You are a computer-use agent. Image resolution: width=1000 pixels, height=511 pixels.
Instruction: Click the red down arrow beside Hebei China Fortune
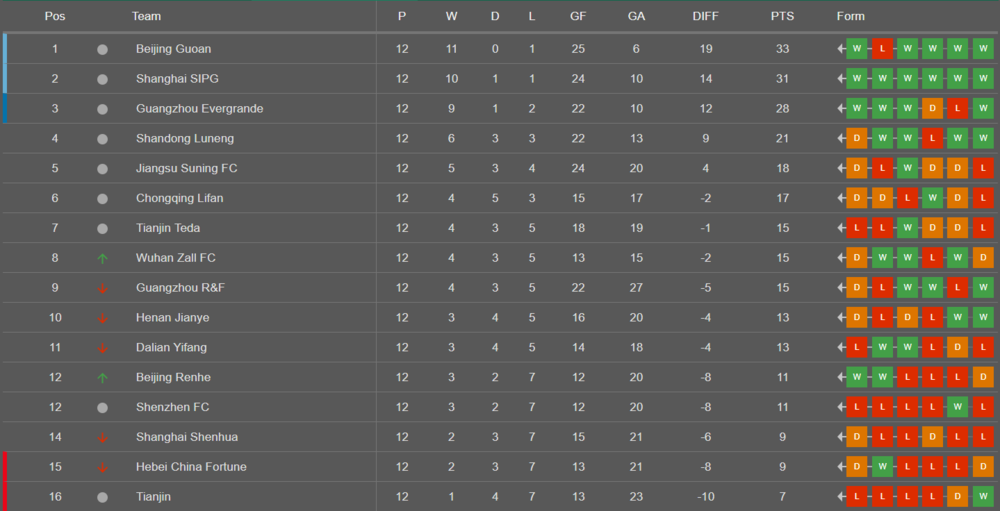(x=102, y=468)
